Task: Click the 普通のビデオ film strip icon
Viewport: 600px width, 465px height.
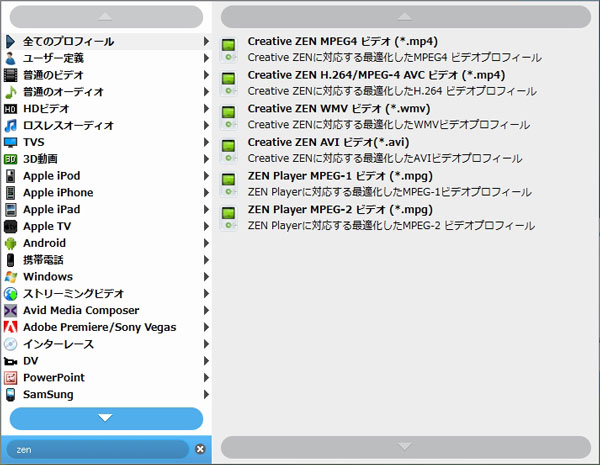Action: click(x=11, y=75)
